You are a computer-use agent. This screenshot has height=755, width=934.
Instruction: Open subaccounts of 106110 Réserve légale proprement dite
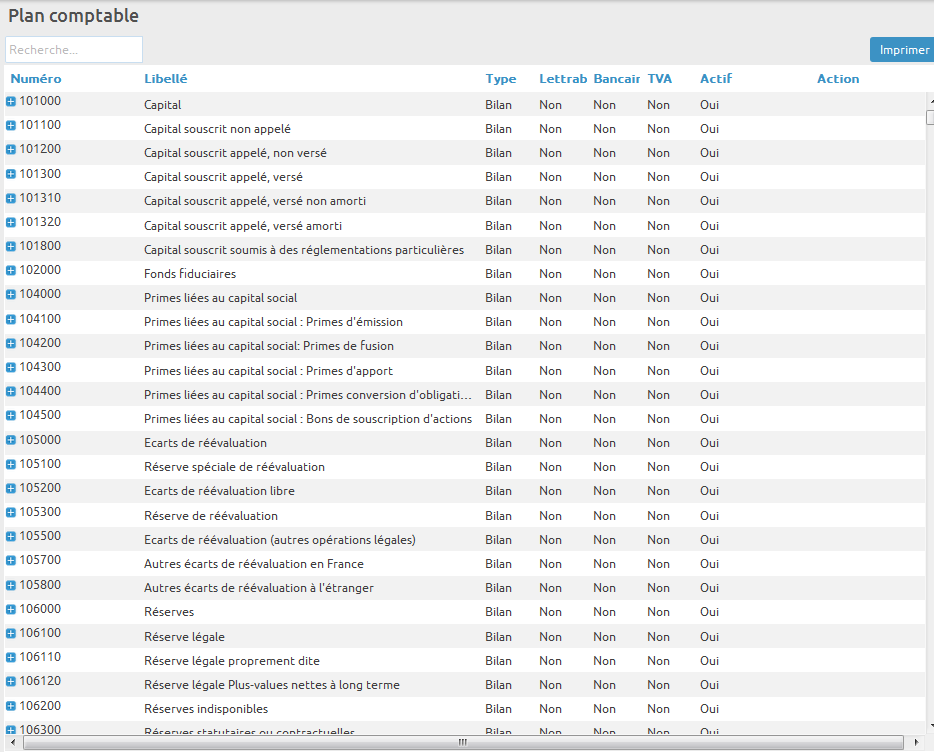[10, 660]
